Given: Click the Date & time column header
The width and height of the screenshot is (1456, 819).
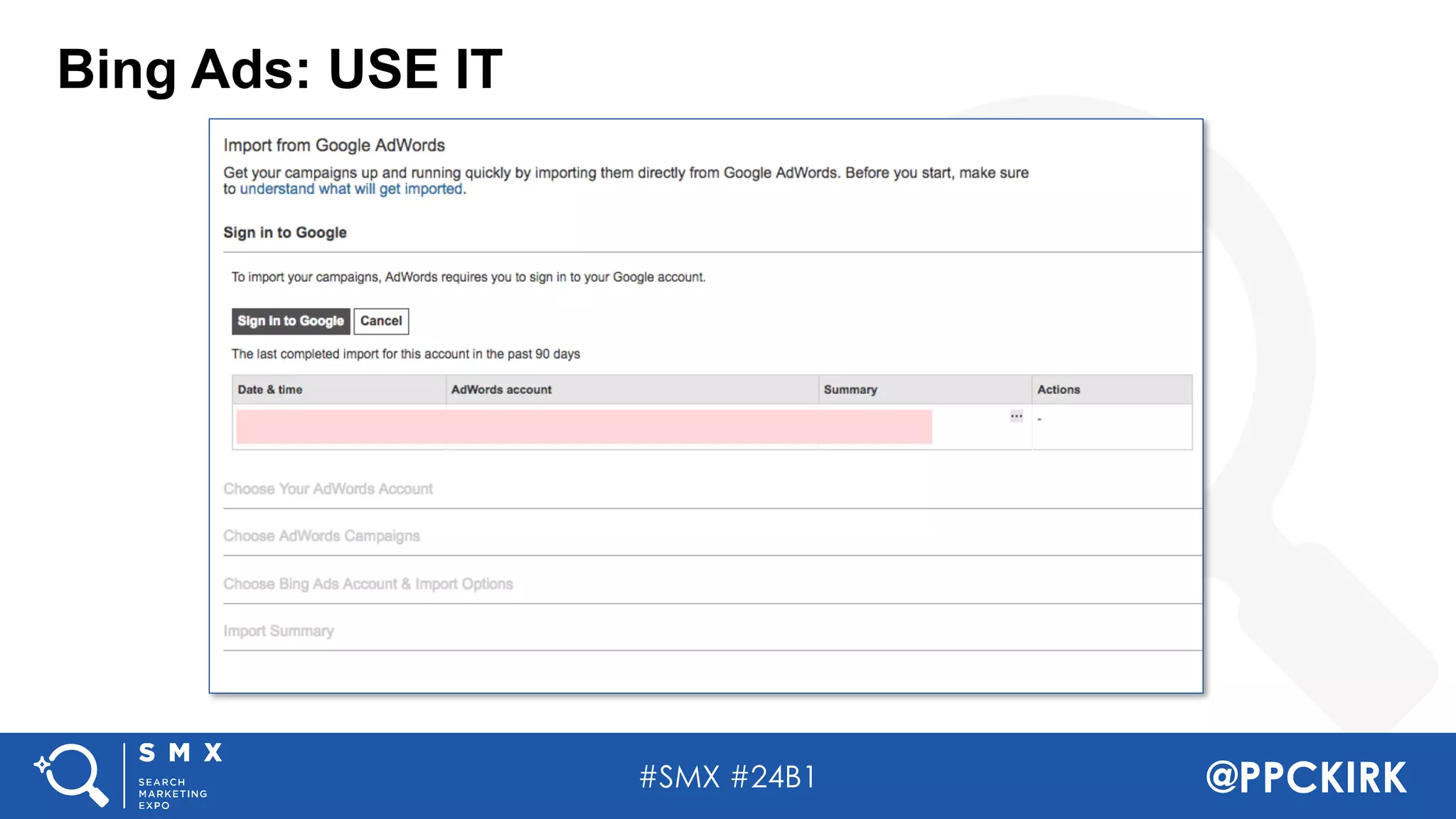Looking at the screenshot, I should tap(339, 390).
